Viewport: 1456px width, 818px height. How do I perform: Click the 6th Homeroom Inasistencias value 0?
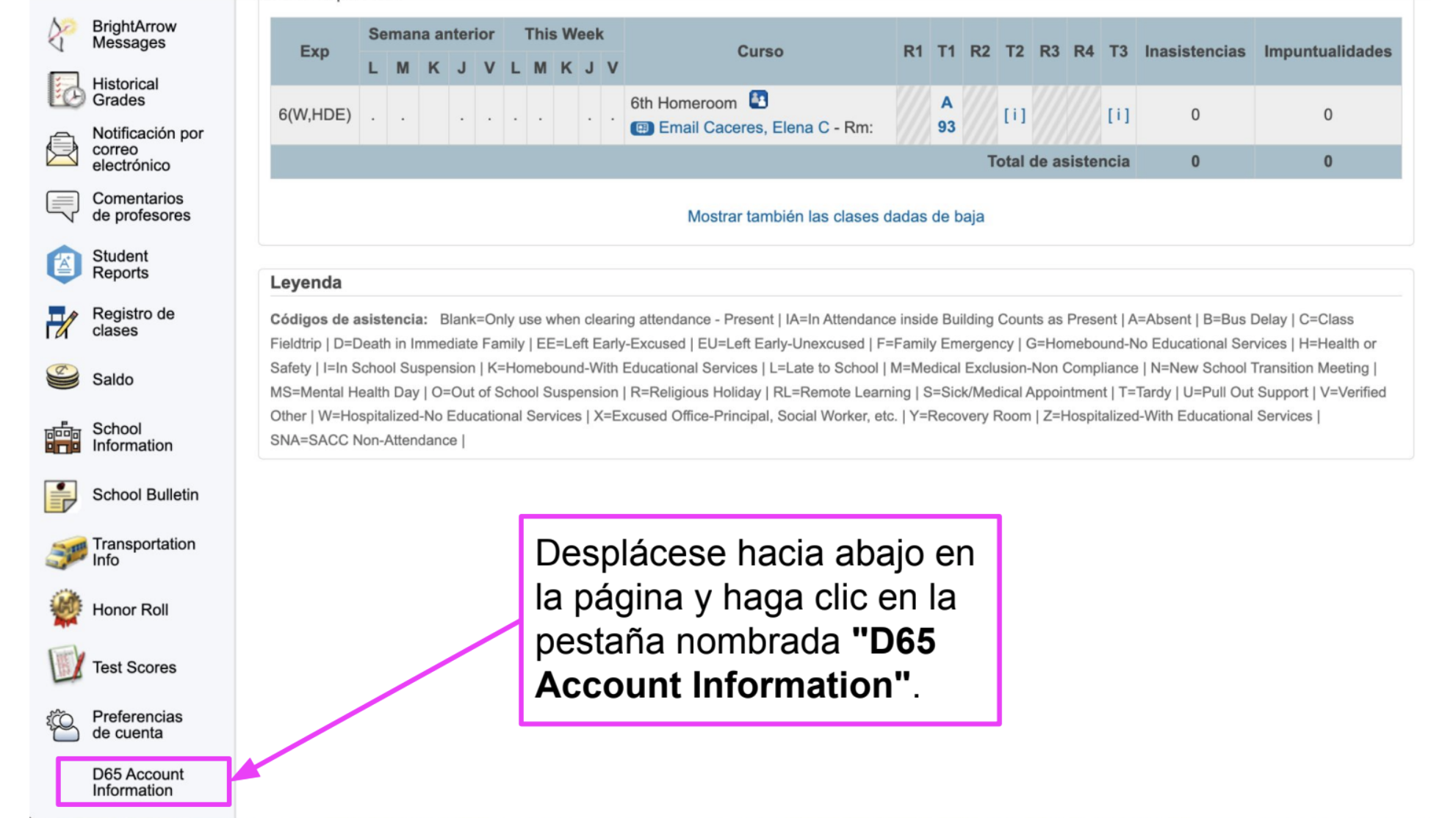pos(1195,115)
